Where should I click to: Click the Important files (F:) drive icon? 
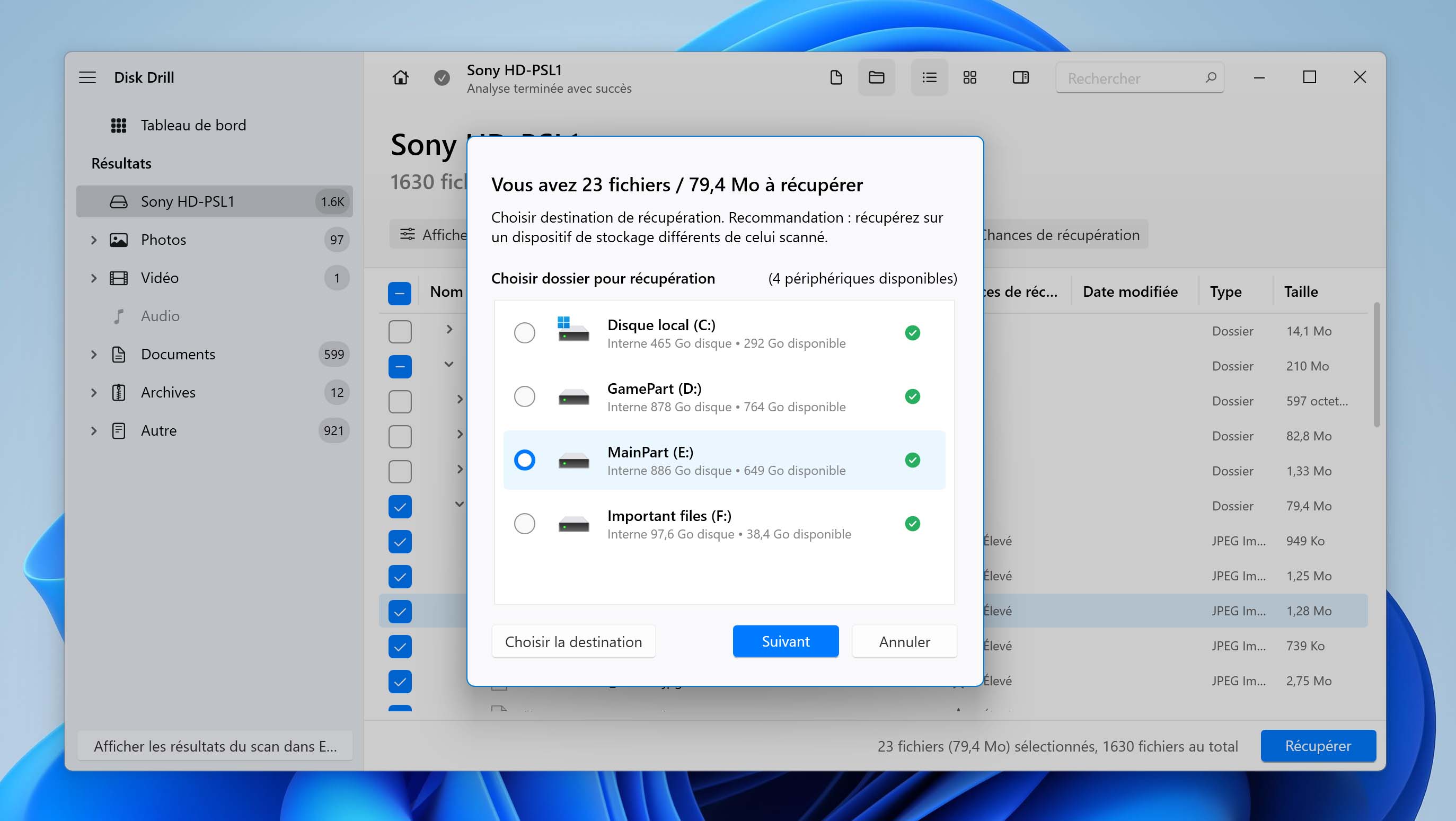(573, 524)
